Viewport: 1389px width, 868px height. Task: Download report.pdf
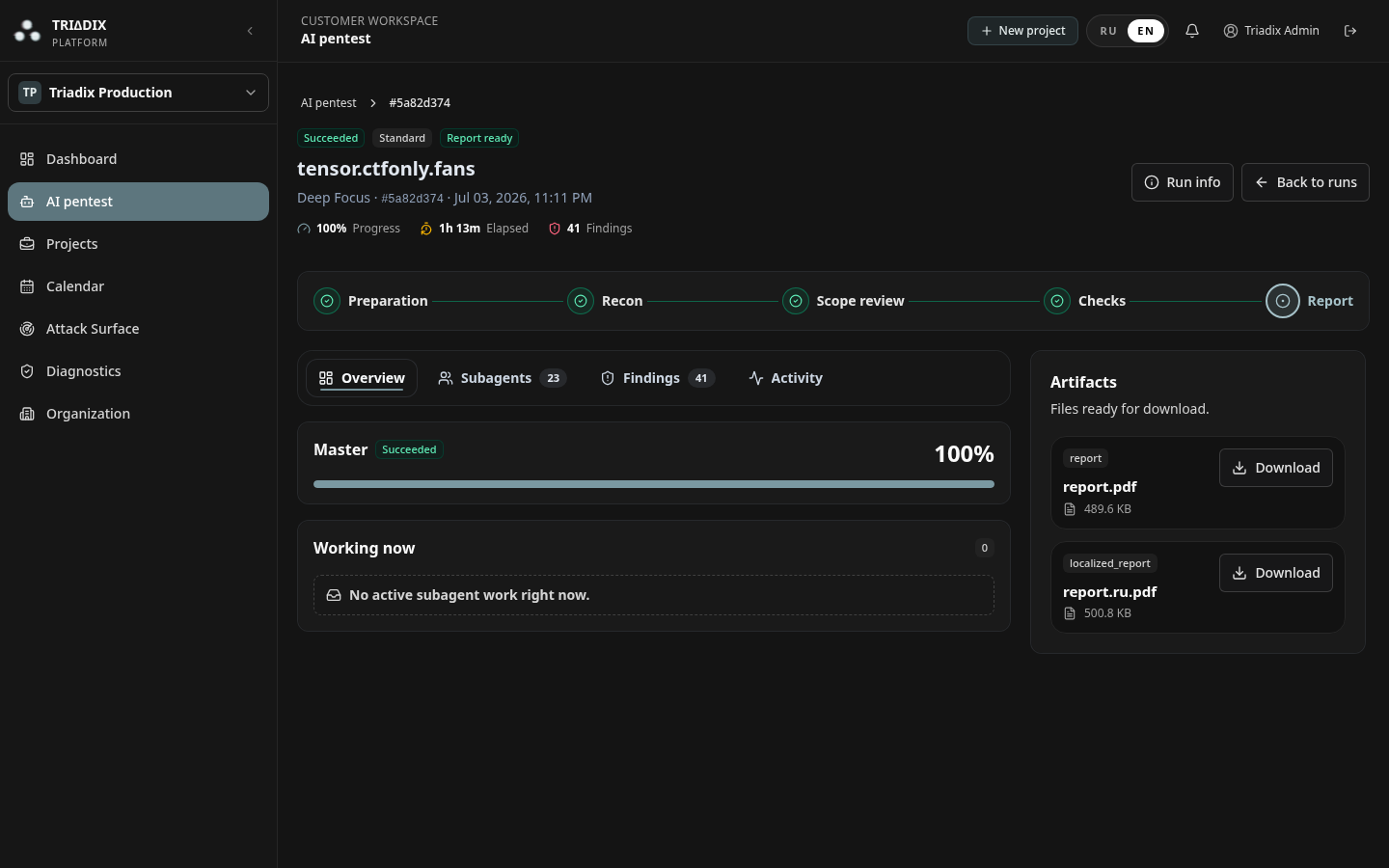(1275, 468)
